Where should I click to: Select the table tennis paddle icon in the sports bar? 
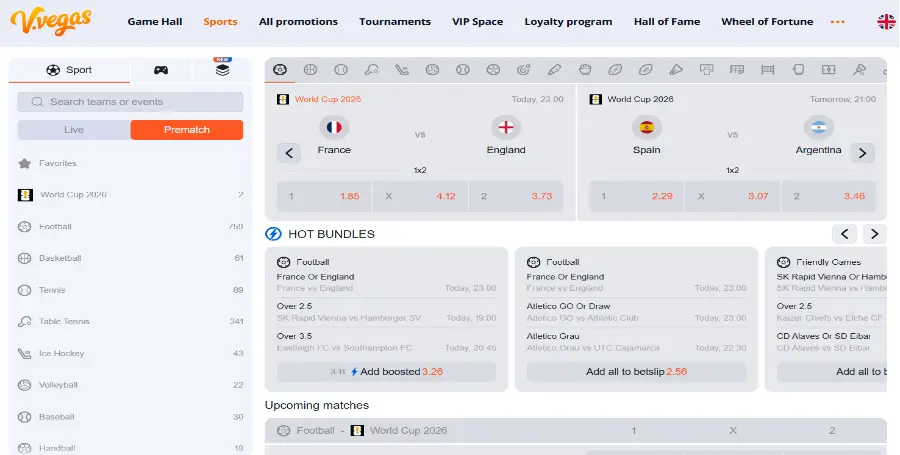(x=371, y=69)
